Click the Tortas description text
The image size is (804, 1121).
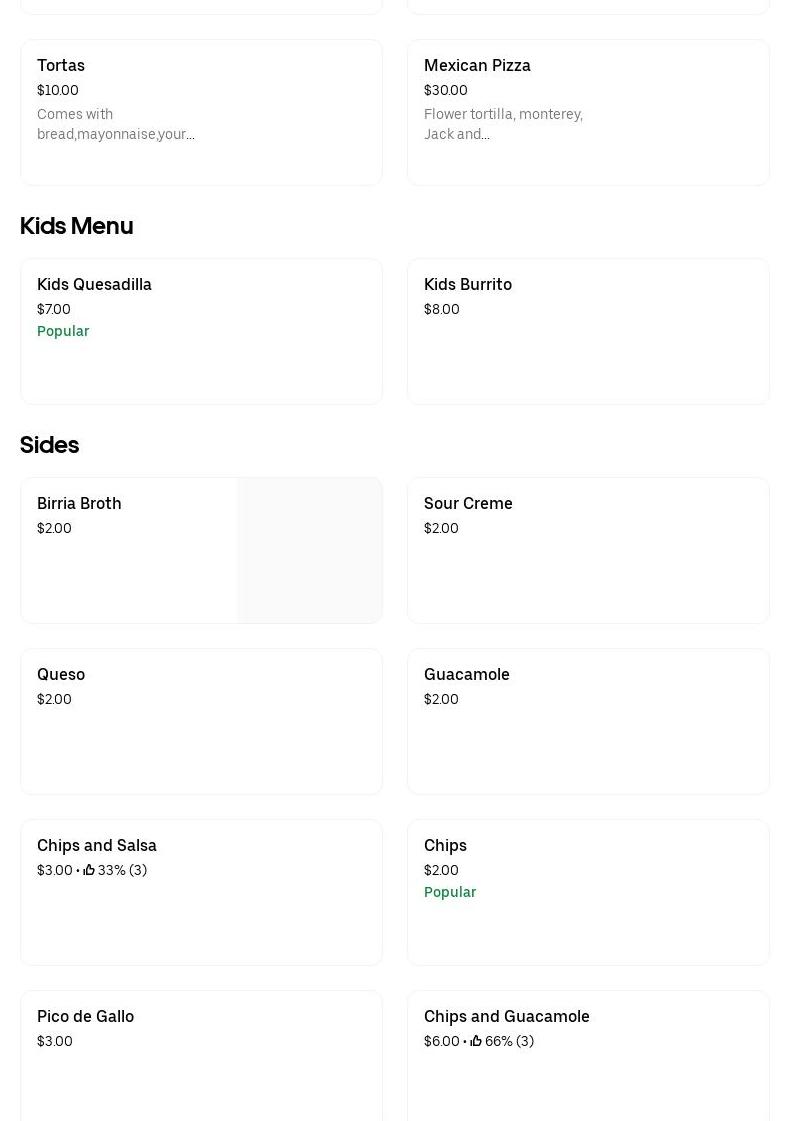tap(116, 124)
